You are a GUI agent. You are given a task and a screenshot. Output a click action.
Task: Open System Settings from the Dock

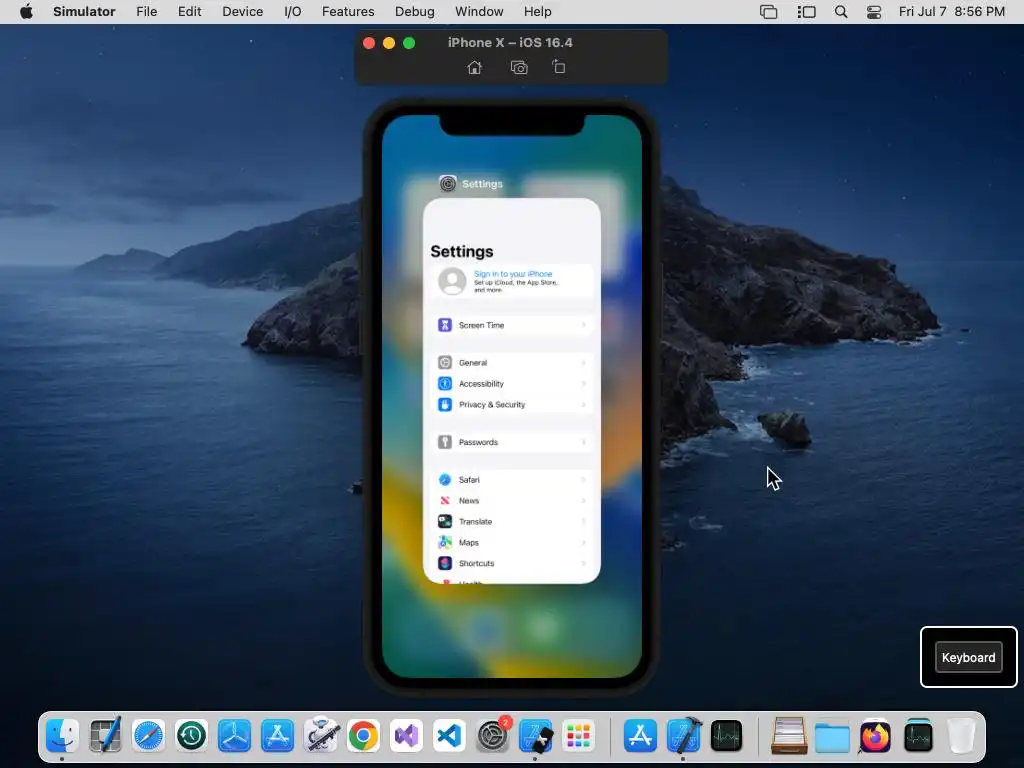point(492,736)
